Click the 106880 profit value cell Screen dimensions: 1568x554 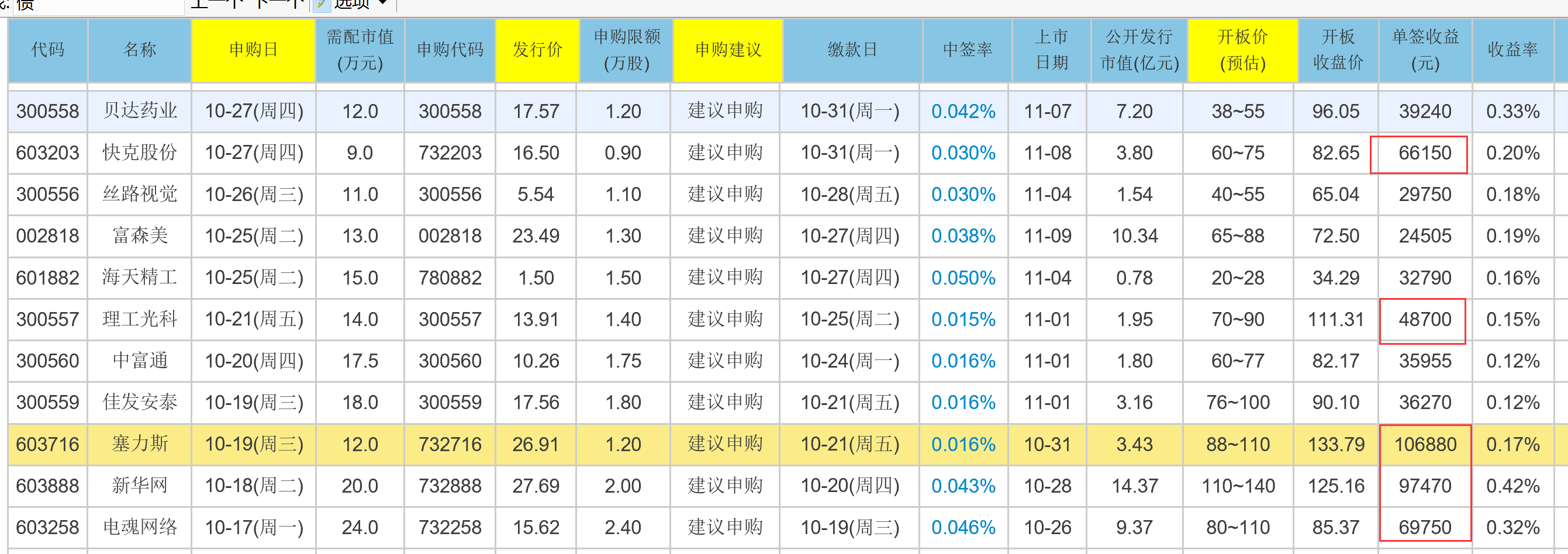coord(1425,445)
